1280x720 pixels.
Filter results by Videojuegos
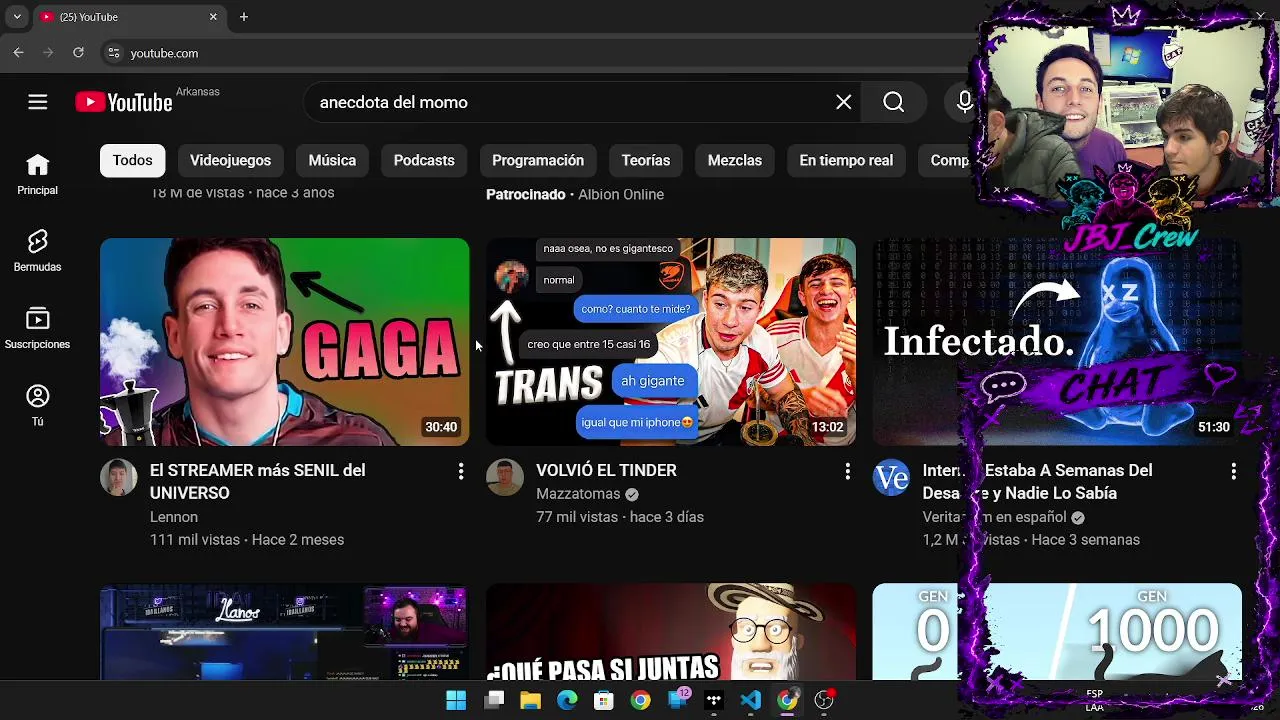pos(230,160)
